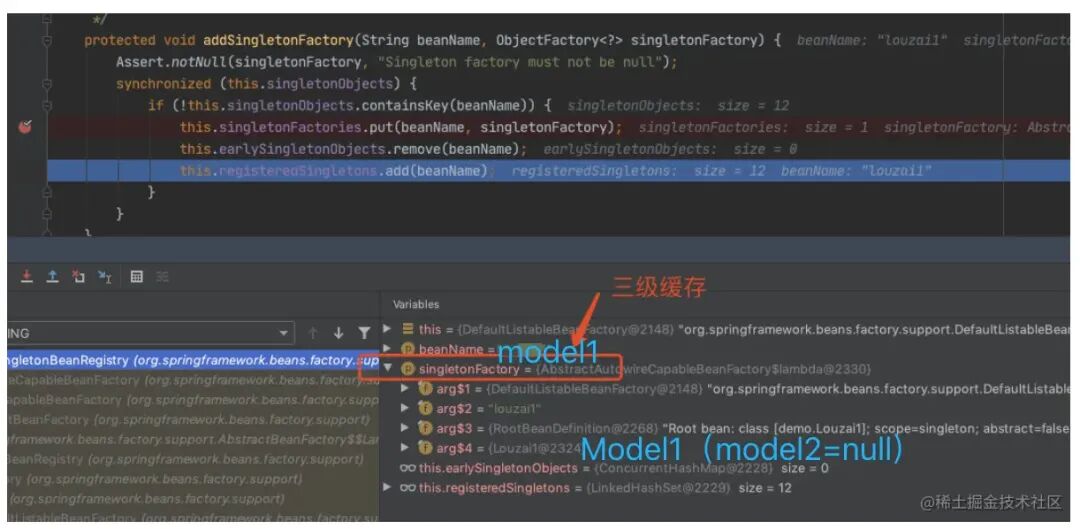
Task: Click the field icon of arg$4
Action: [x=425, y=448]
